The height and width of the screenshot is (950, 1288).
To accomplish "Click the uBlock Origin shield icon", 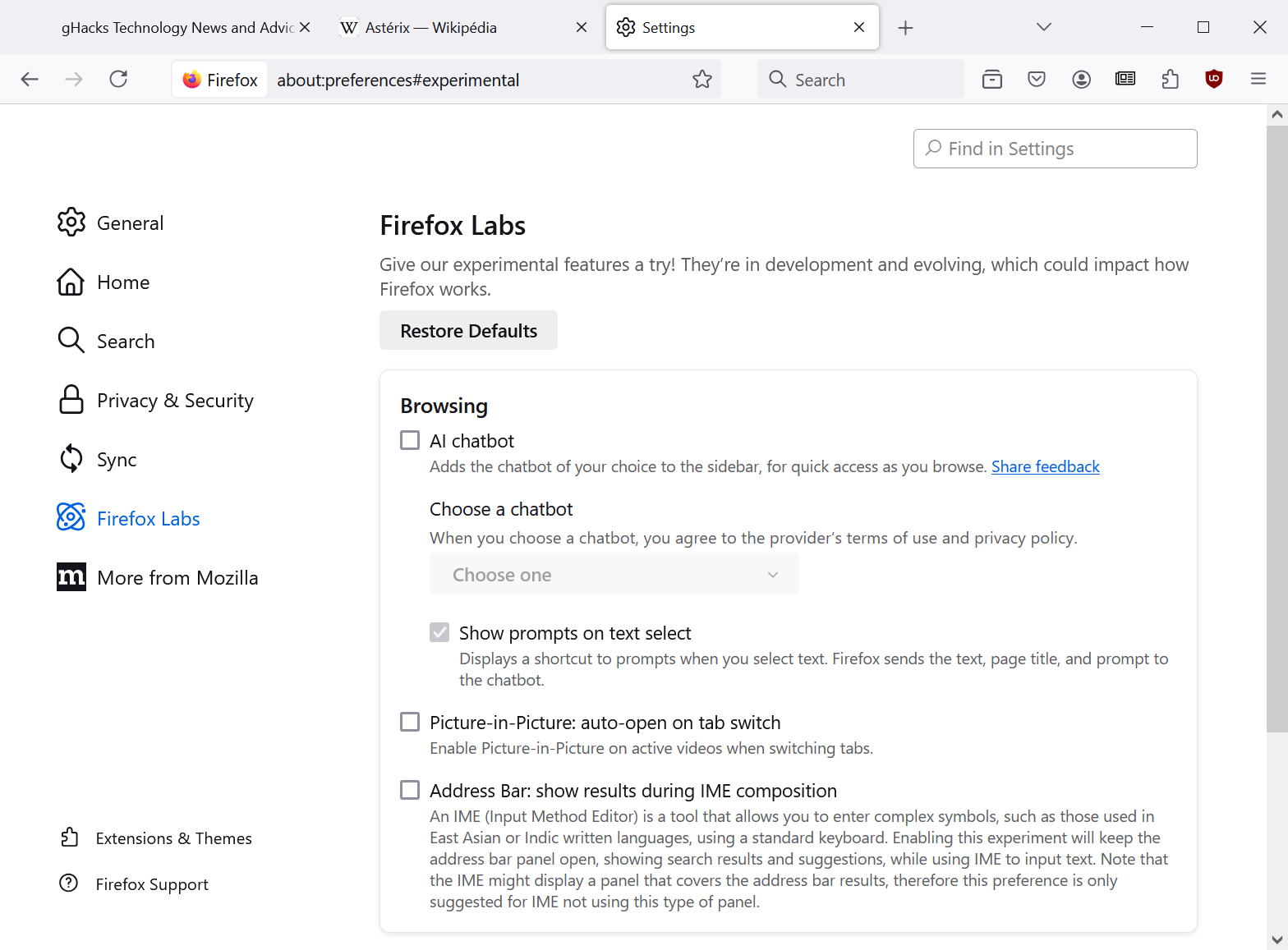I will coord(1213,79).
